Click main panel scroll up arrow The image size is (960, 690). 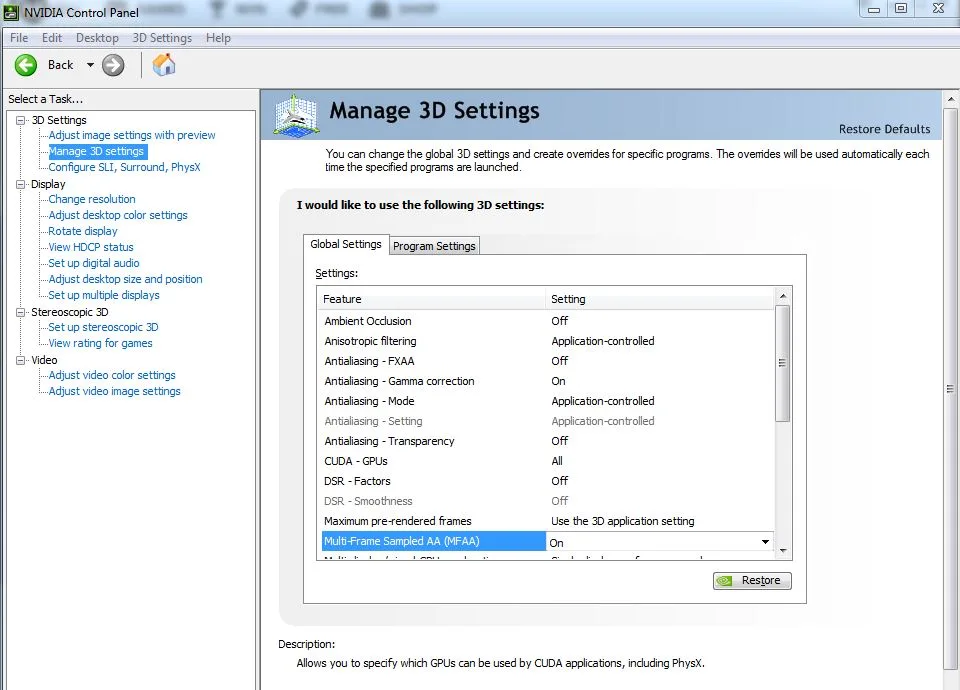[x=950, y=99]
